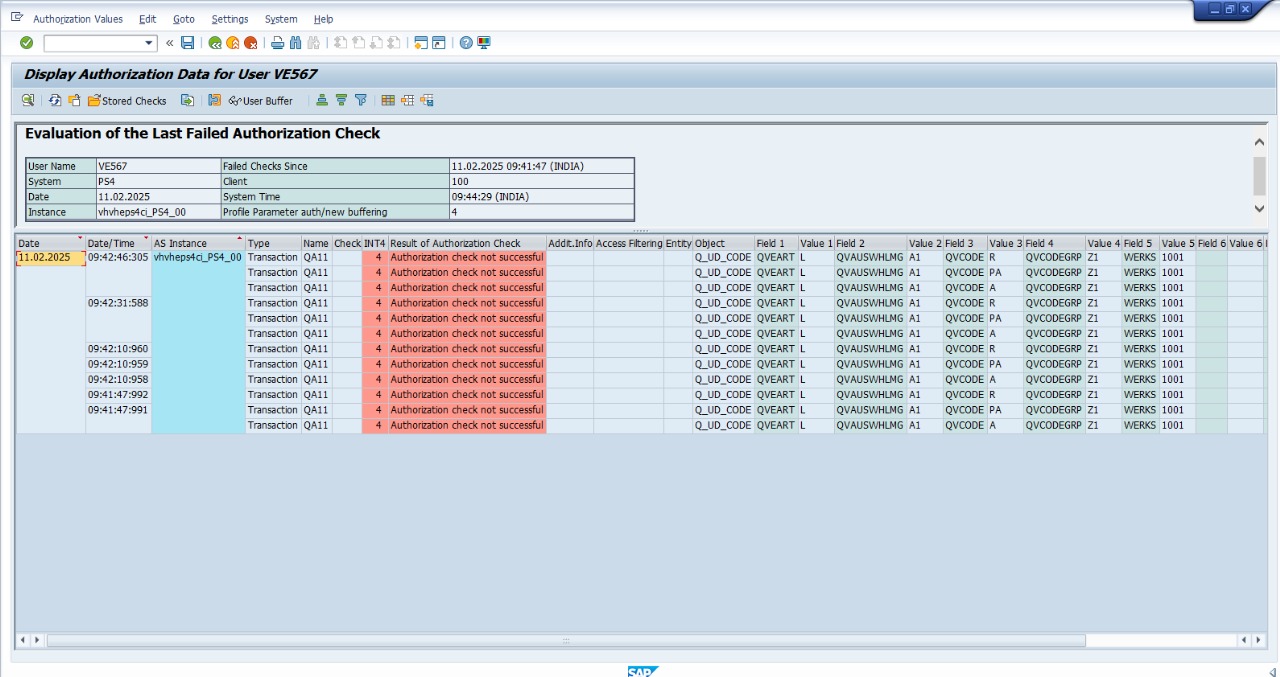The width and height of the screenshot is (1280, 677).
Task: Click the Help question mark icon
Action: pos(466,43)
